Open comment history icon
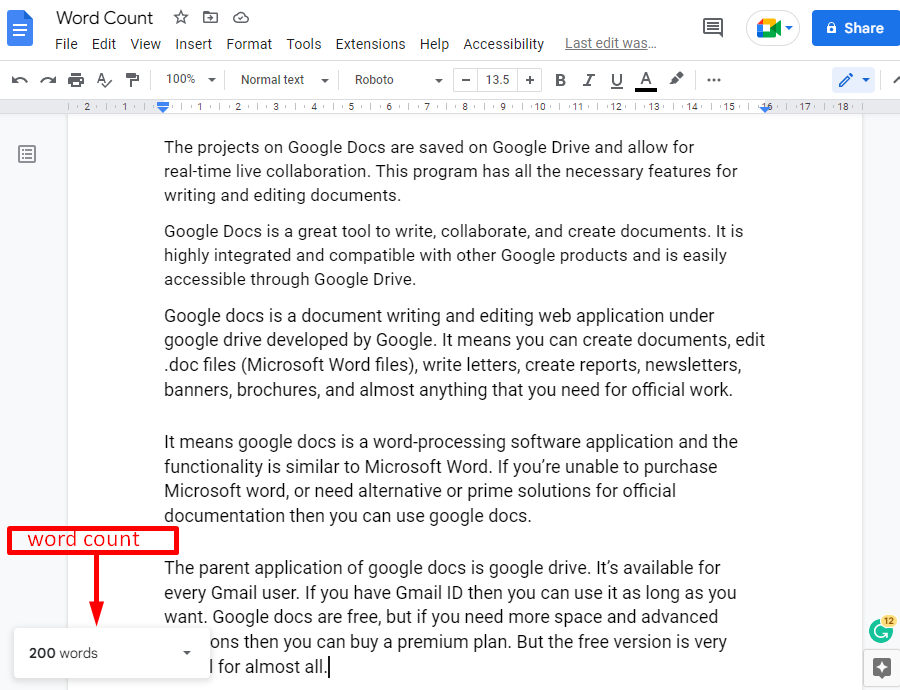 (x=713, y=28)
